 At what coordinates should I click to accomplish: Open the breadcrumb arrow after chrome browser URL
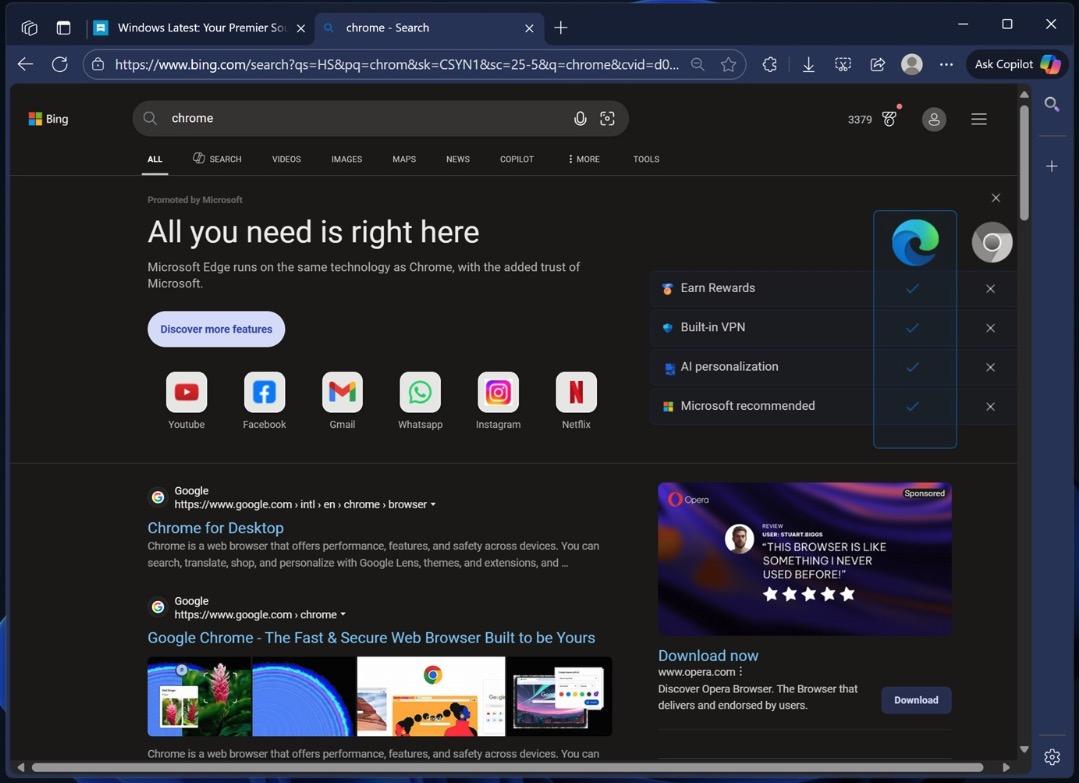coord(433,504)
